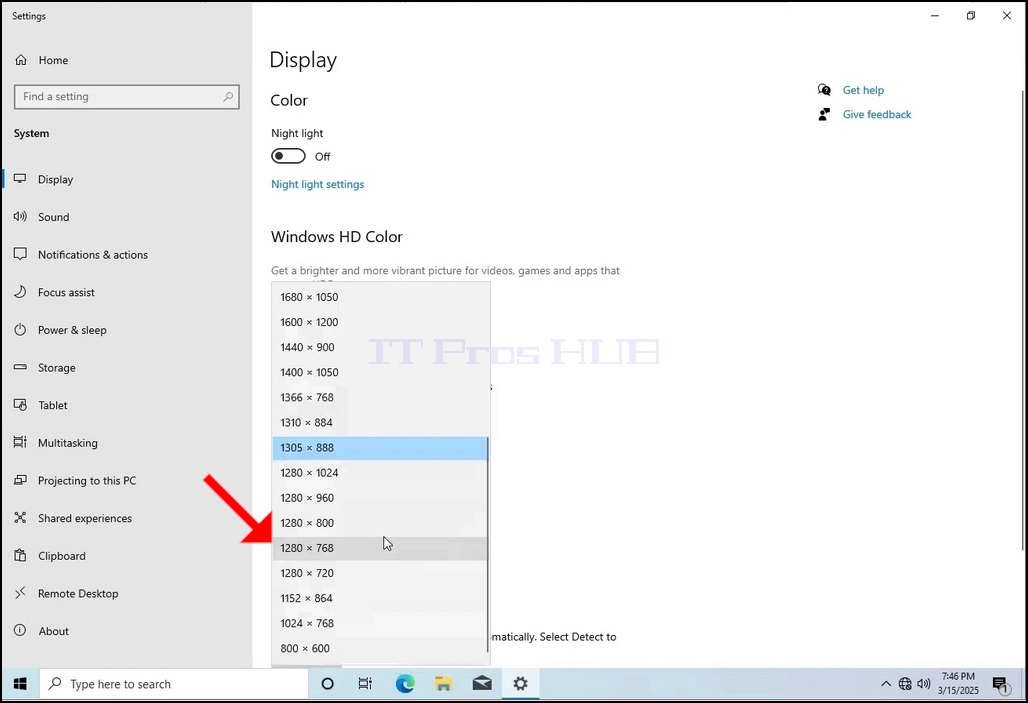The height and width of the screenshot is (703, 1028).
Task: Open File Explorer from the taskbar
Action: 444,684
